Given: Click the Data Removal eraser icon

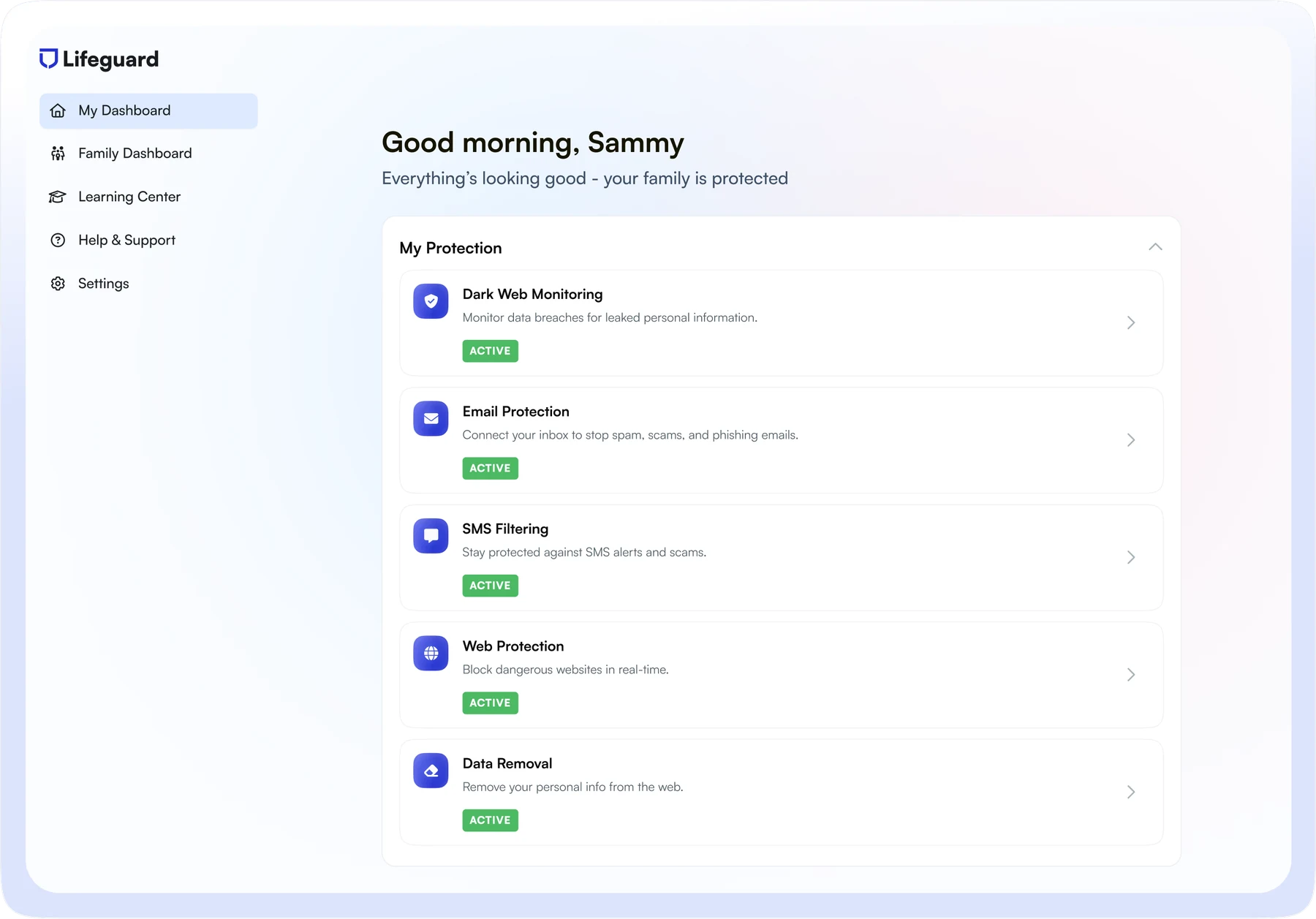Looking at the screenshot, I should [431, 771].
